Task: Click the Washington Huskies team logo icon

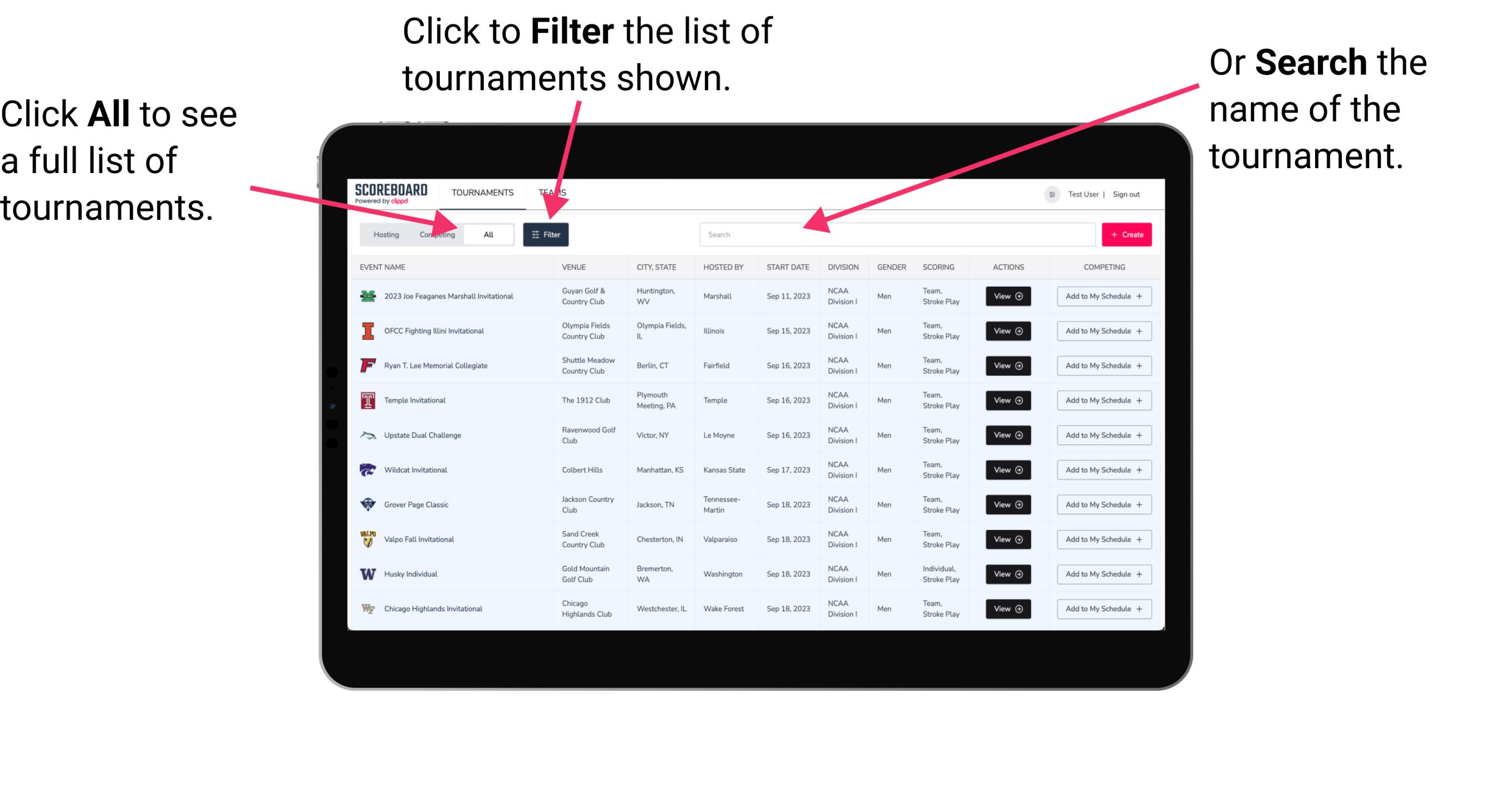Action: point(368,574)
